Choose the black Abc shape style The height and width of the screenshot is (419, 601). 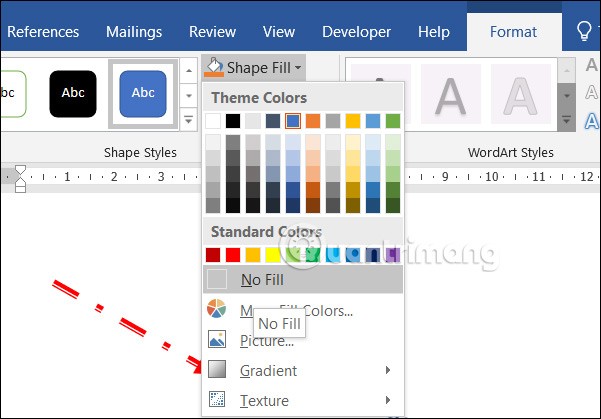click(73, 92)
